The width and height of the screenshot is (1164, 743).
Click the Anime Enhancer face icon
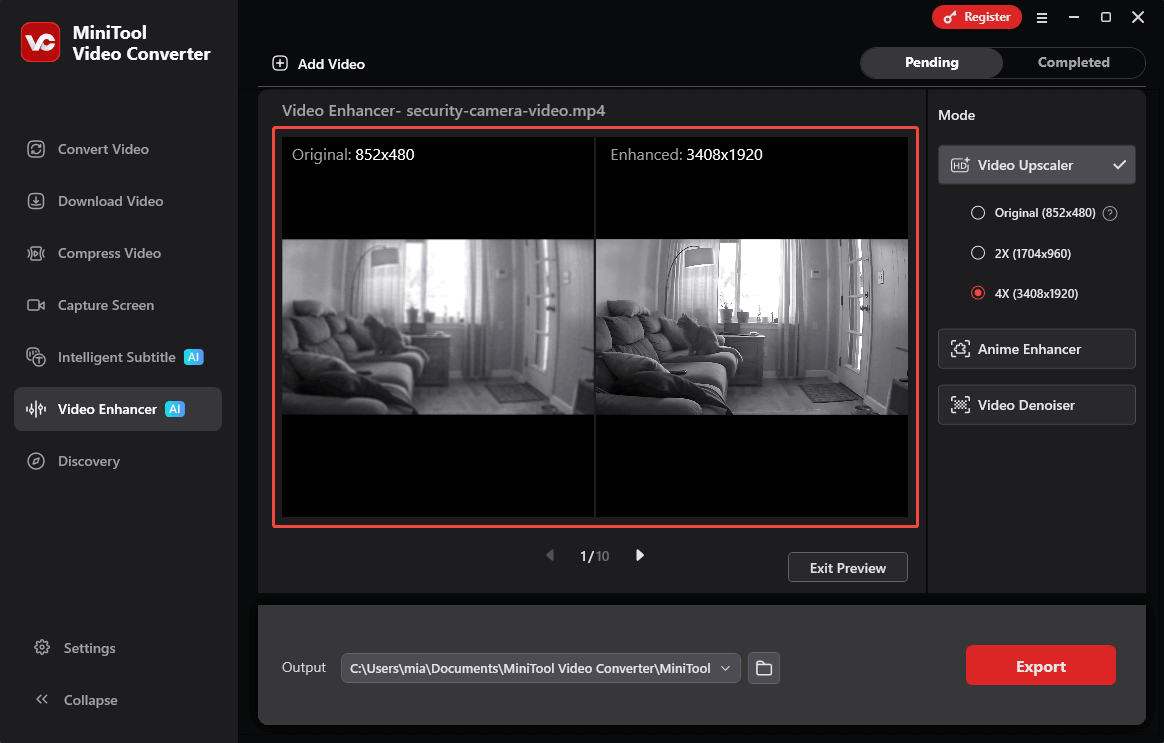tap(960, 349)
